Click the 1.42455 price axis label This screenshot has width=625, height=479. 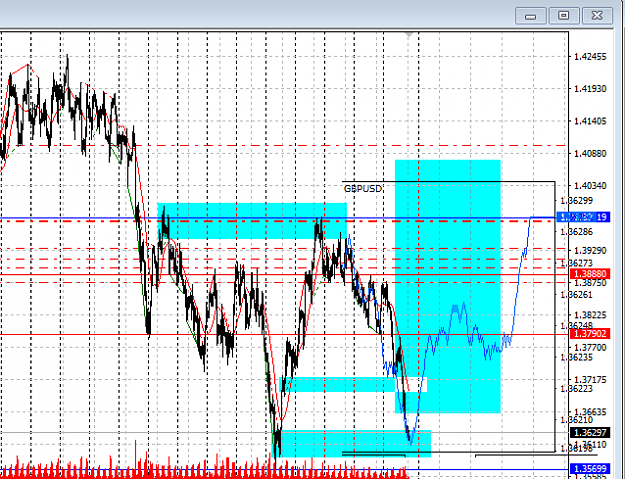tap(590, 57)
